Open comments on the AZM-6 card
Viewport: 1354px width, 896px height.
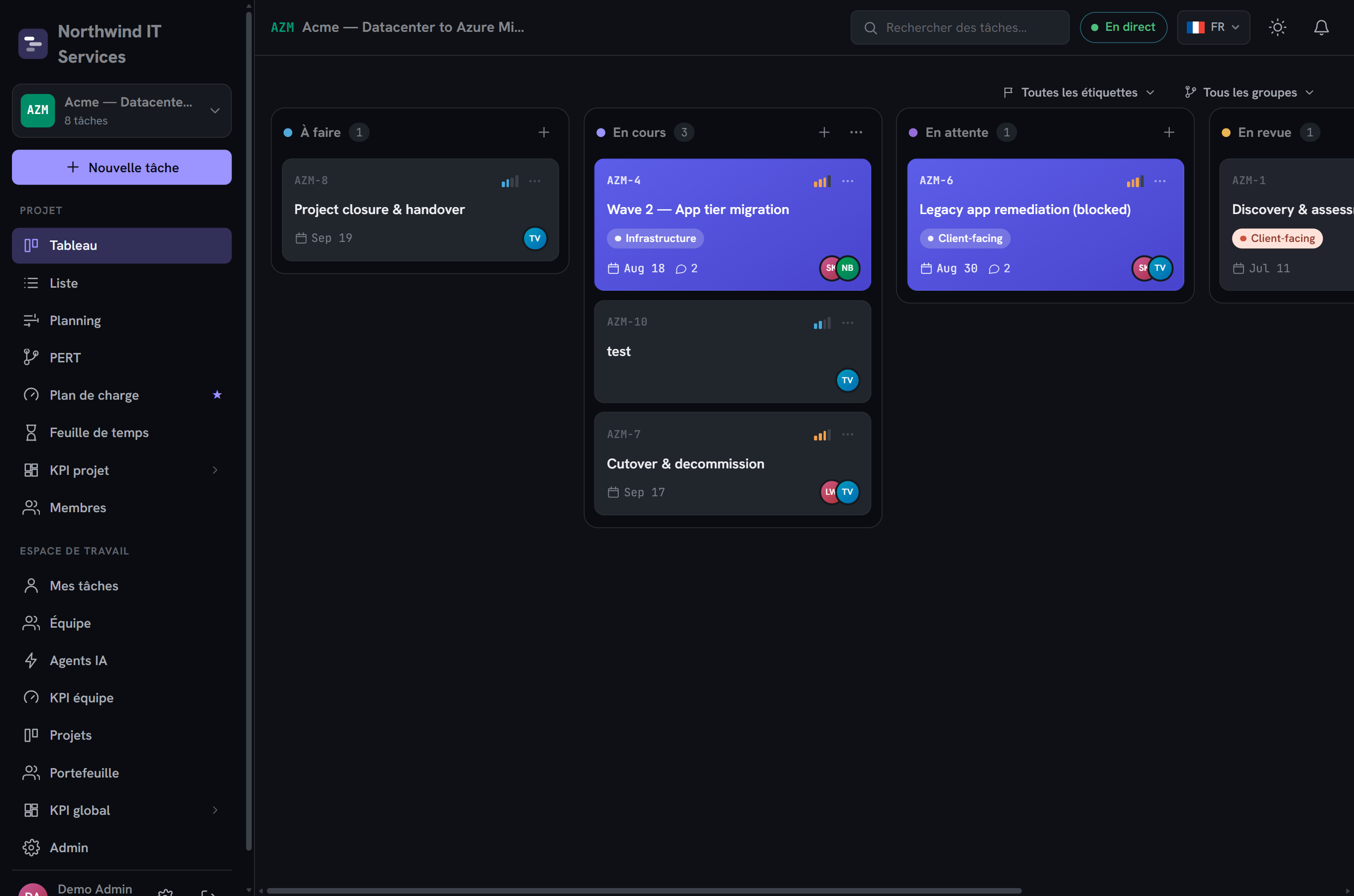click(999, 269)
